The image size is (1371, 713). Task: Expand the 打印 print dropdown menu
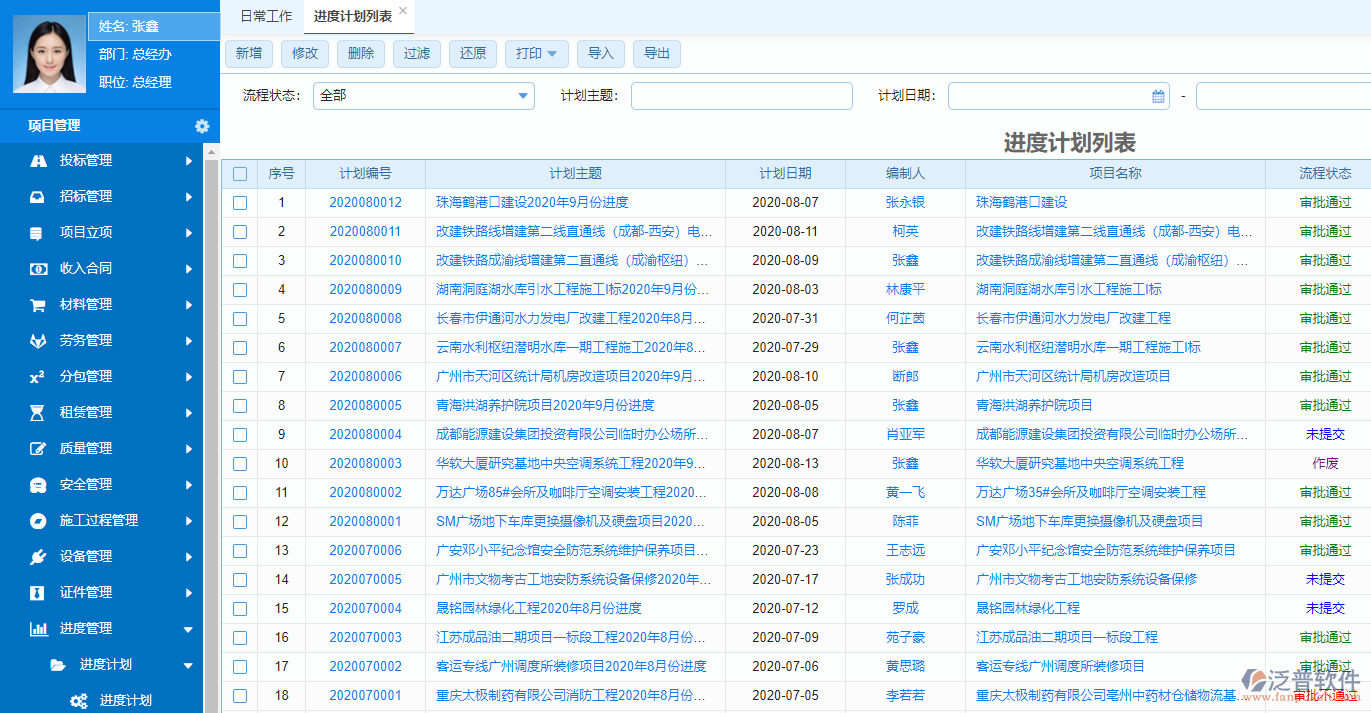[x=536, y=54]
